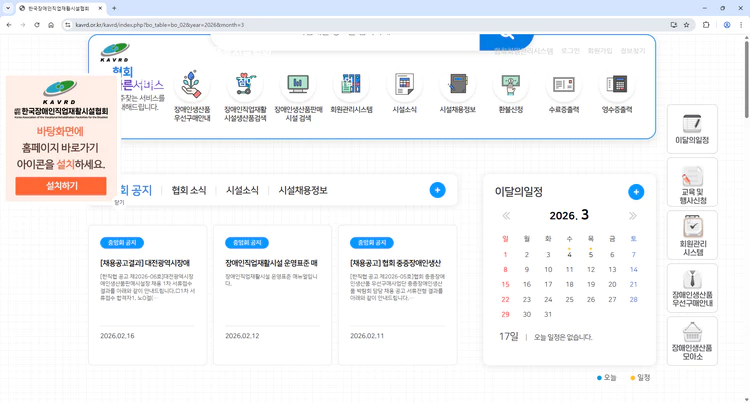Click the 시설소식 newspaper icon

pyautogui.click(x=404, y=86)
